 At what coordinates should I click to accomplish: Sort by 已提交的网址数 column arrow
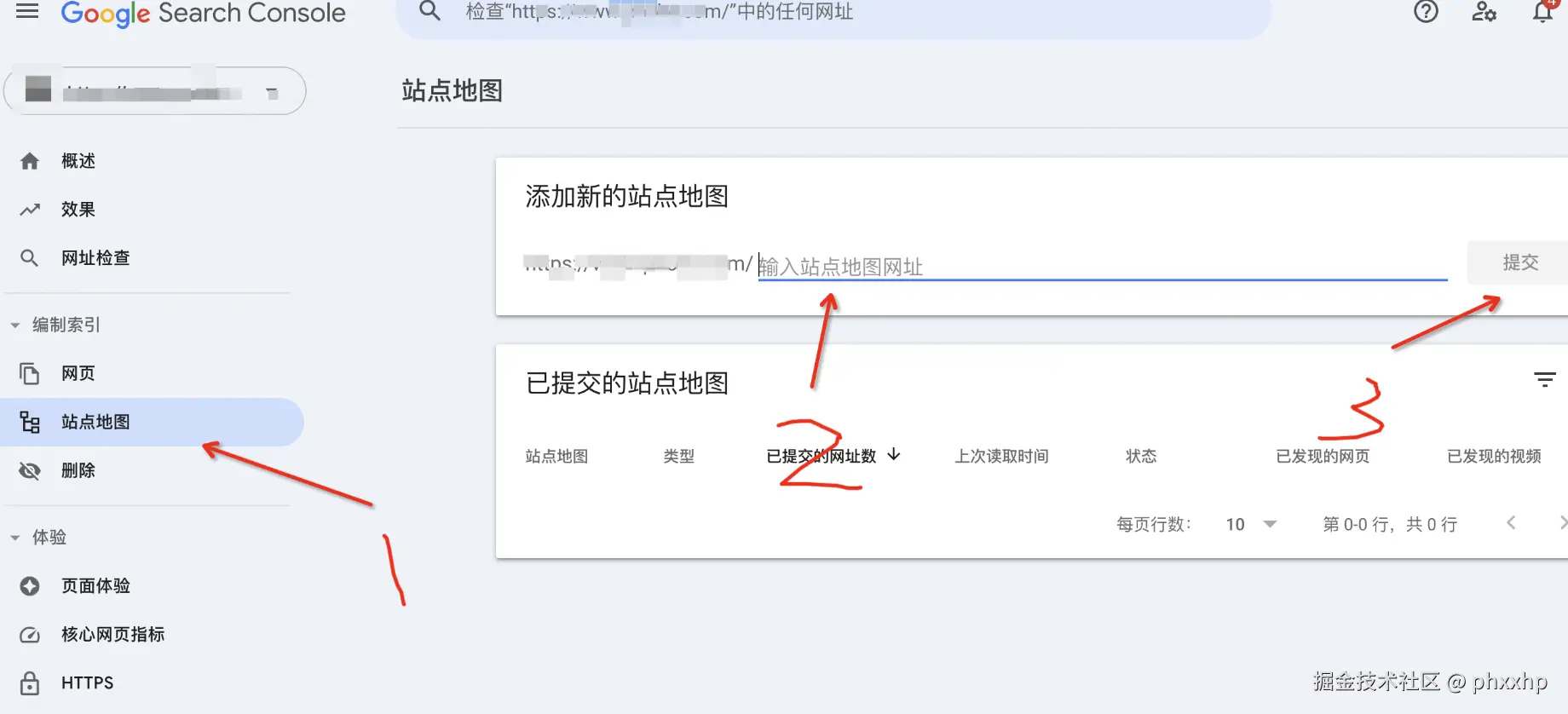894,455
